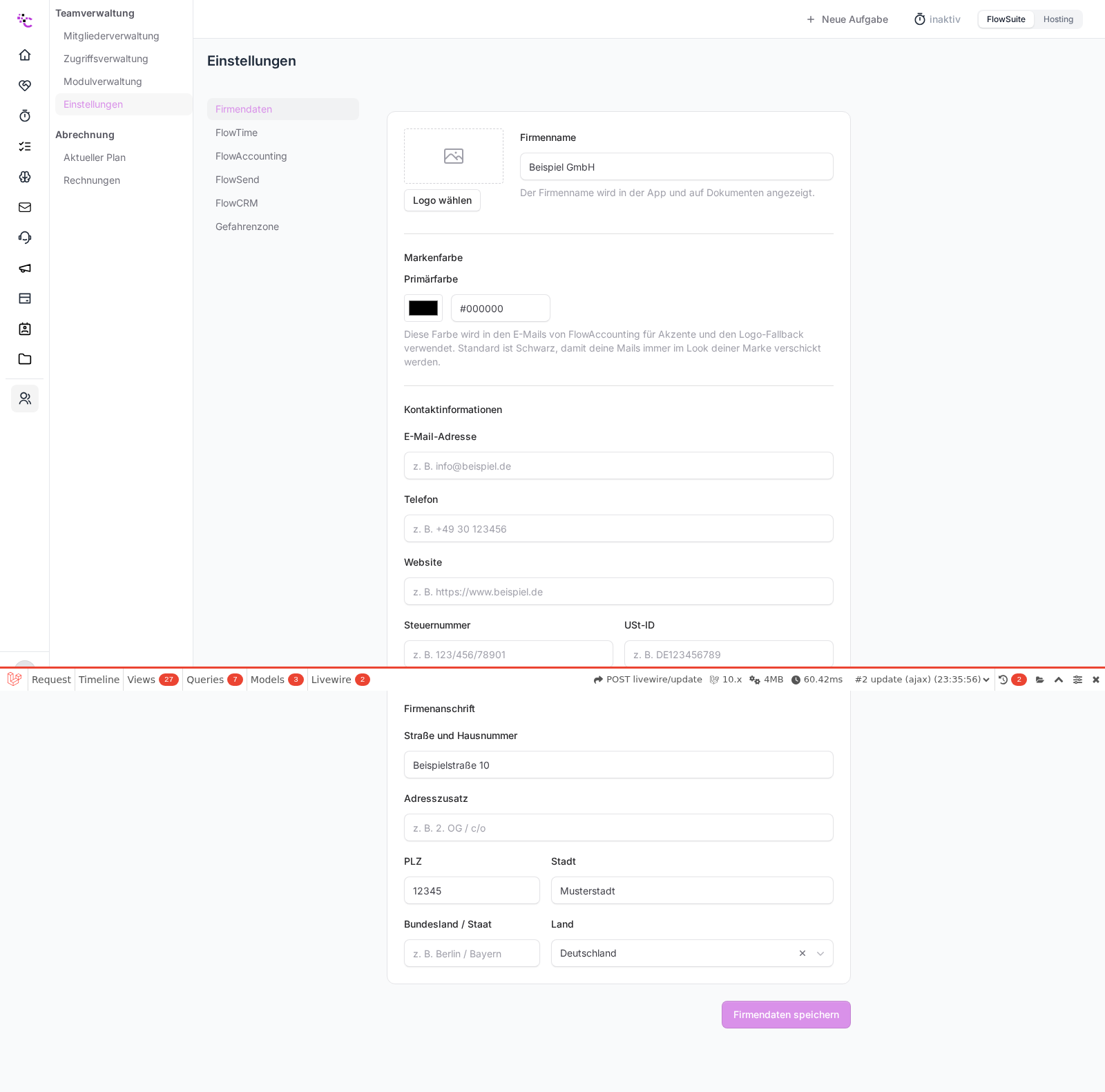Open the debugbar request history dropdown
This screenshot has height=1092, width=1105.
(922, 680)
